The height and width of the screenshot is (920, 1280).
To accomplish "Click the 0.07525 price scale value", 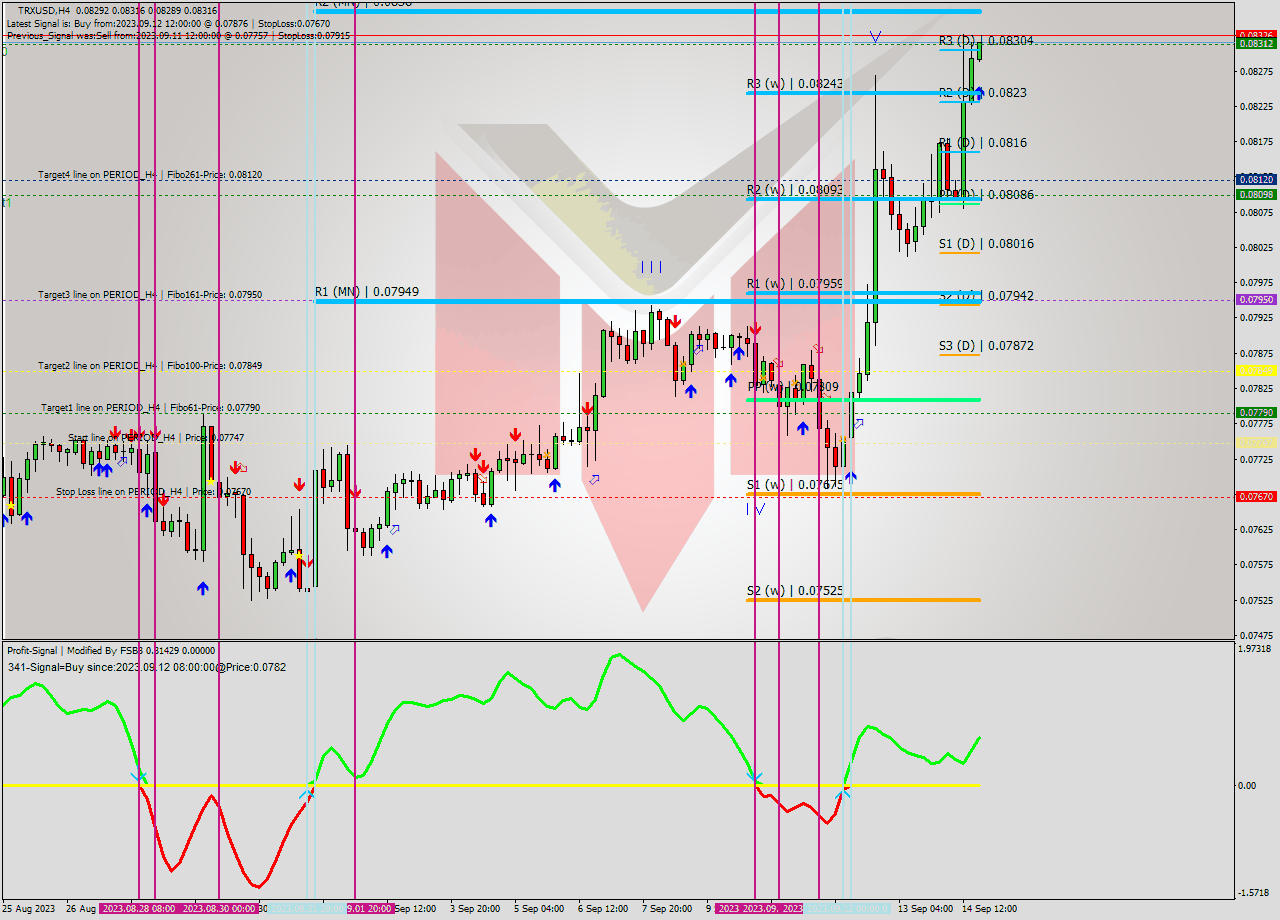I will pos(1256,600).
